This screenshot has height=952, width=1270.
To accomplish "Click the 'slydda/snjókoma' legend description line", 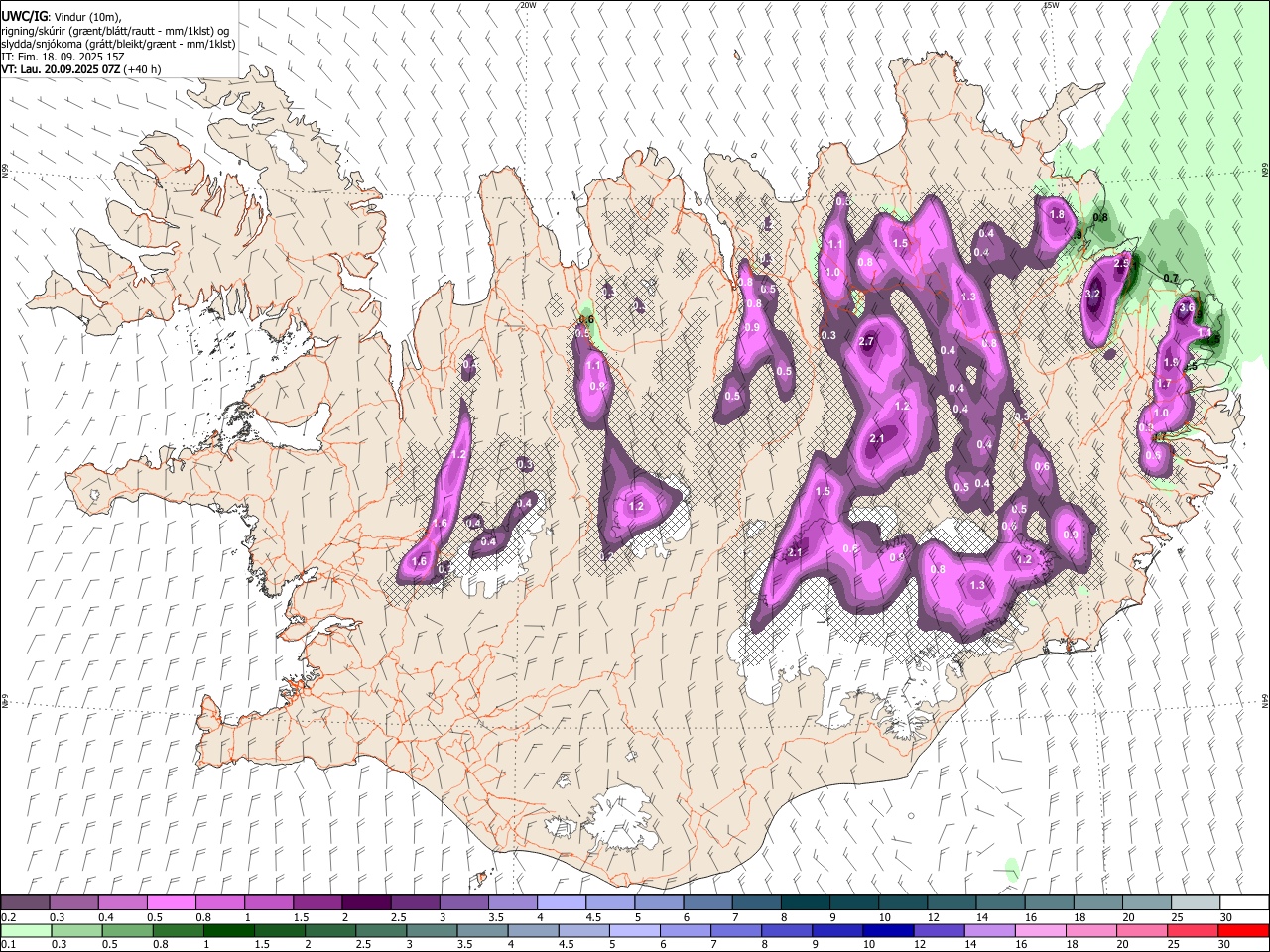I will pyautogui.click(x=117, y=44).
